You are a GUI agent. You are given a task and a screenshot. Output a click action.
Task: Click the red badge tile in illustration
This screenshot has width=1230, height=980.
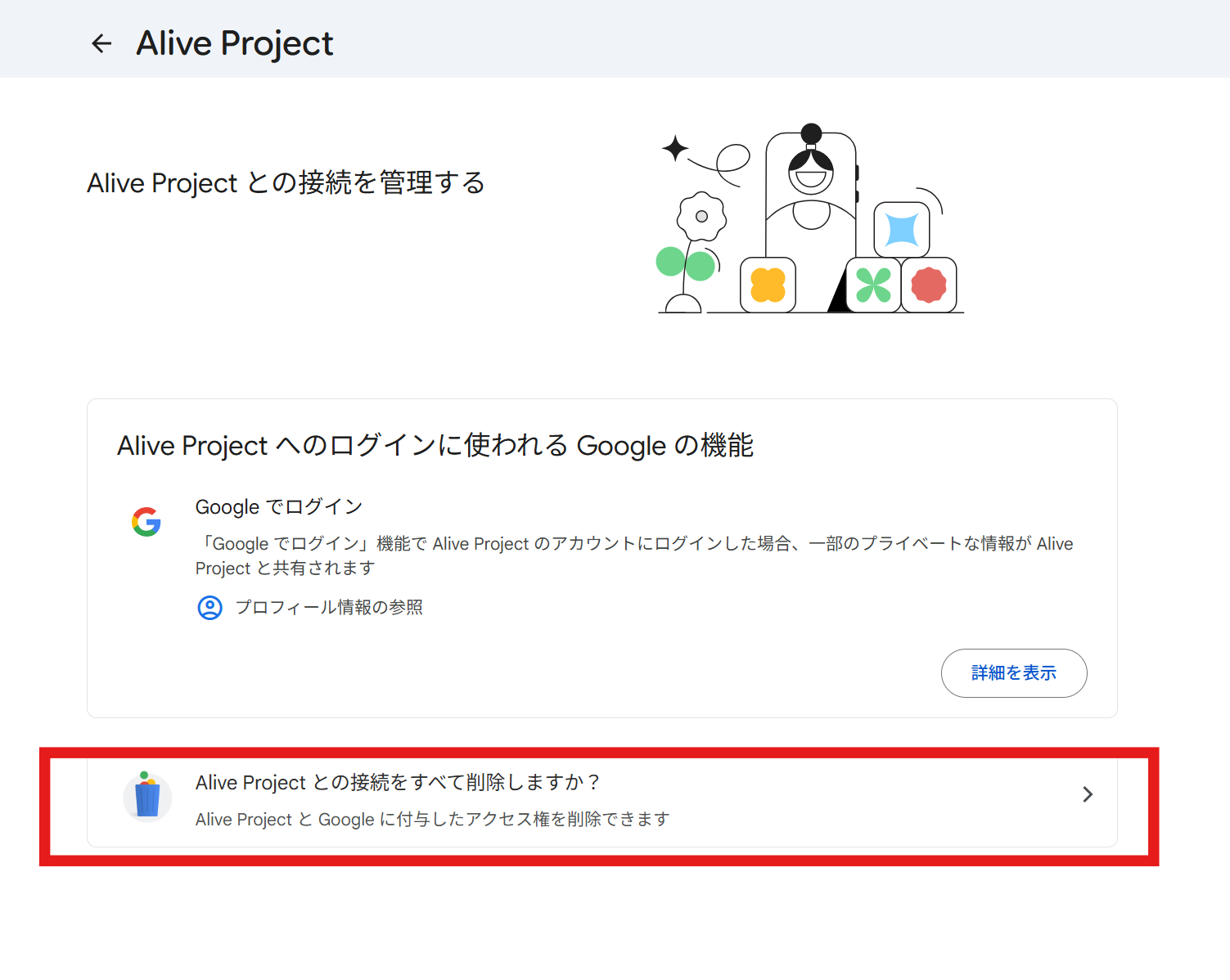point(929,285)
